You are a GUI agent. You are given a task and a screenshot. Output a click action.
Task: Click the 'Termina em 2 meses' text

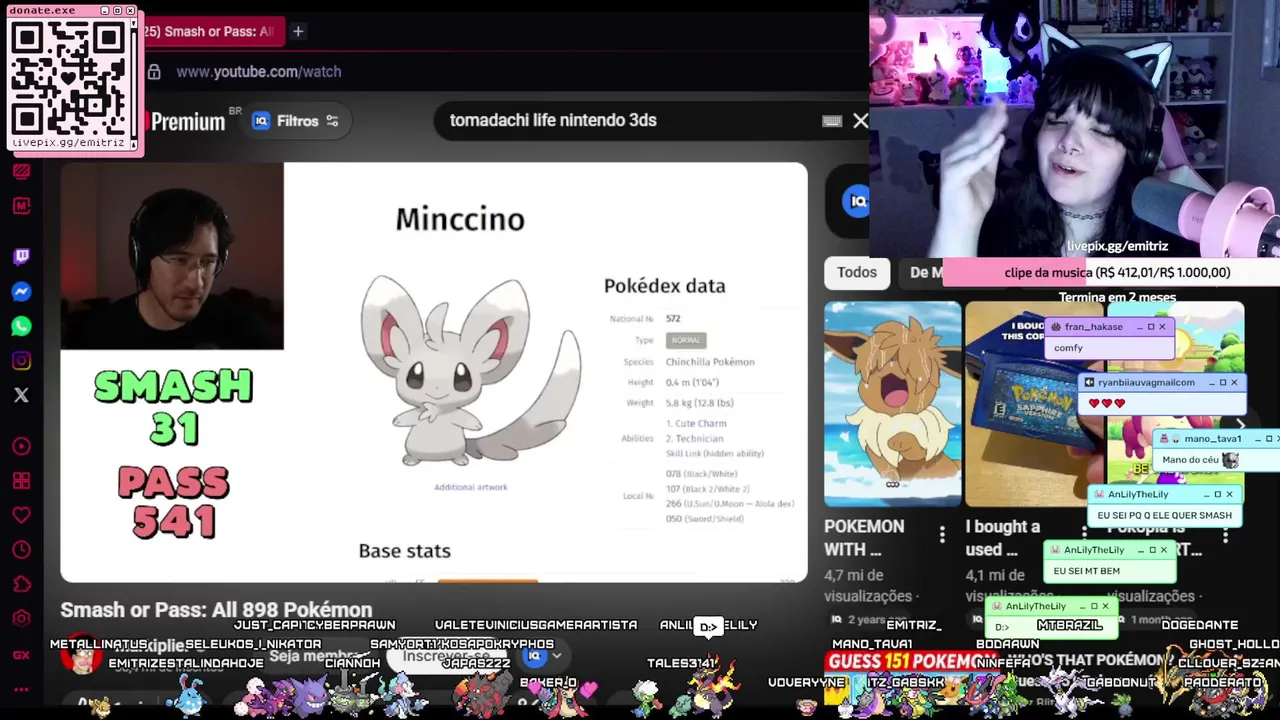point(1117,297)
